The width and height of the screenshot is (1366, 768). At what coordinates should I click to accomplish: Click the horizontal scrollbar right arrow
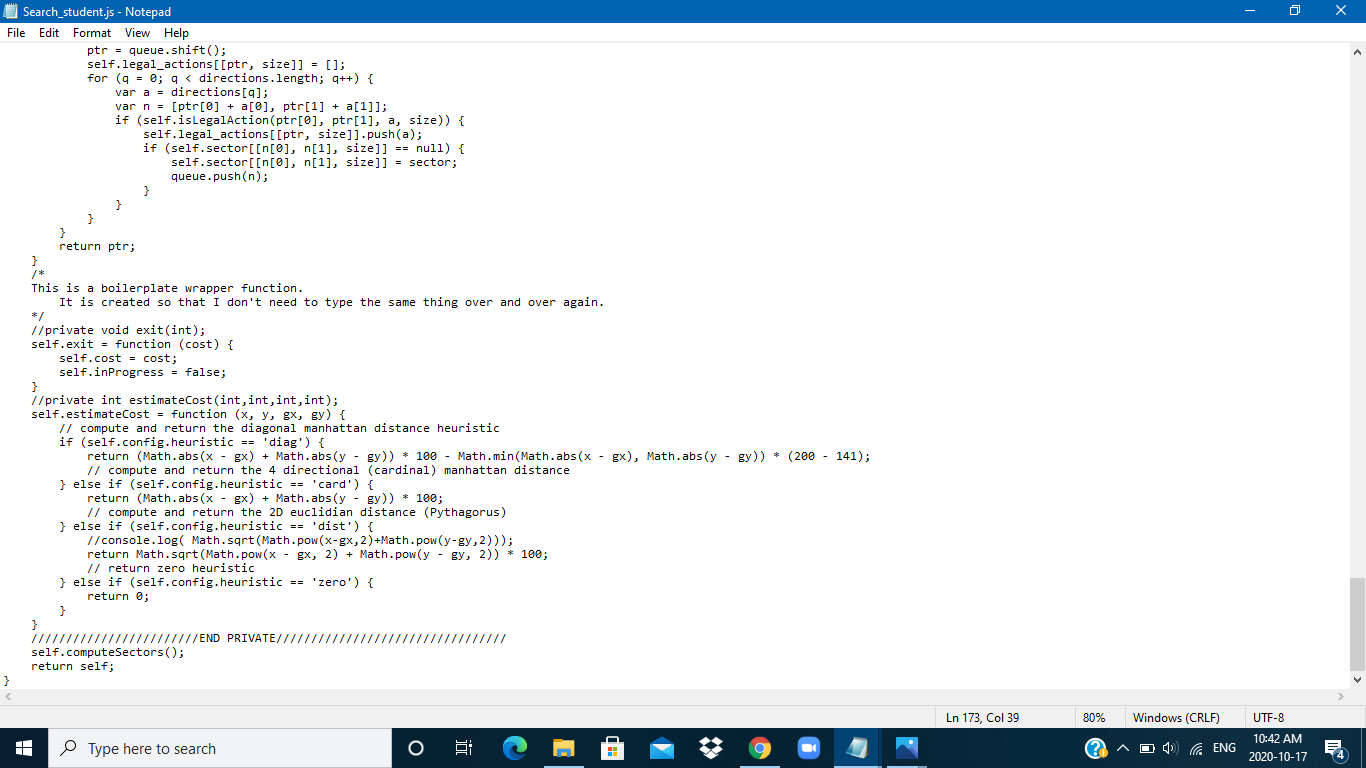point(1341,696)
